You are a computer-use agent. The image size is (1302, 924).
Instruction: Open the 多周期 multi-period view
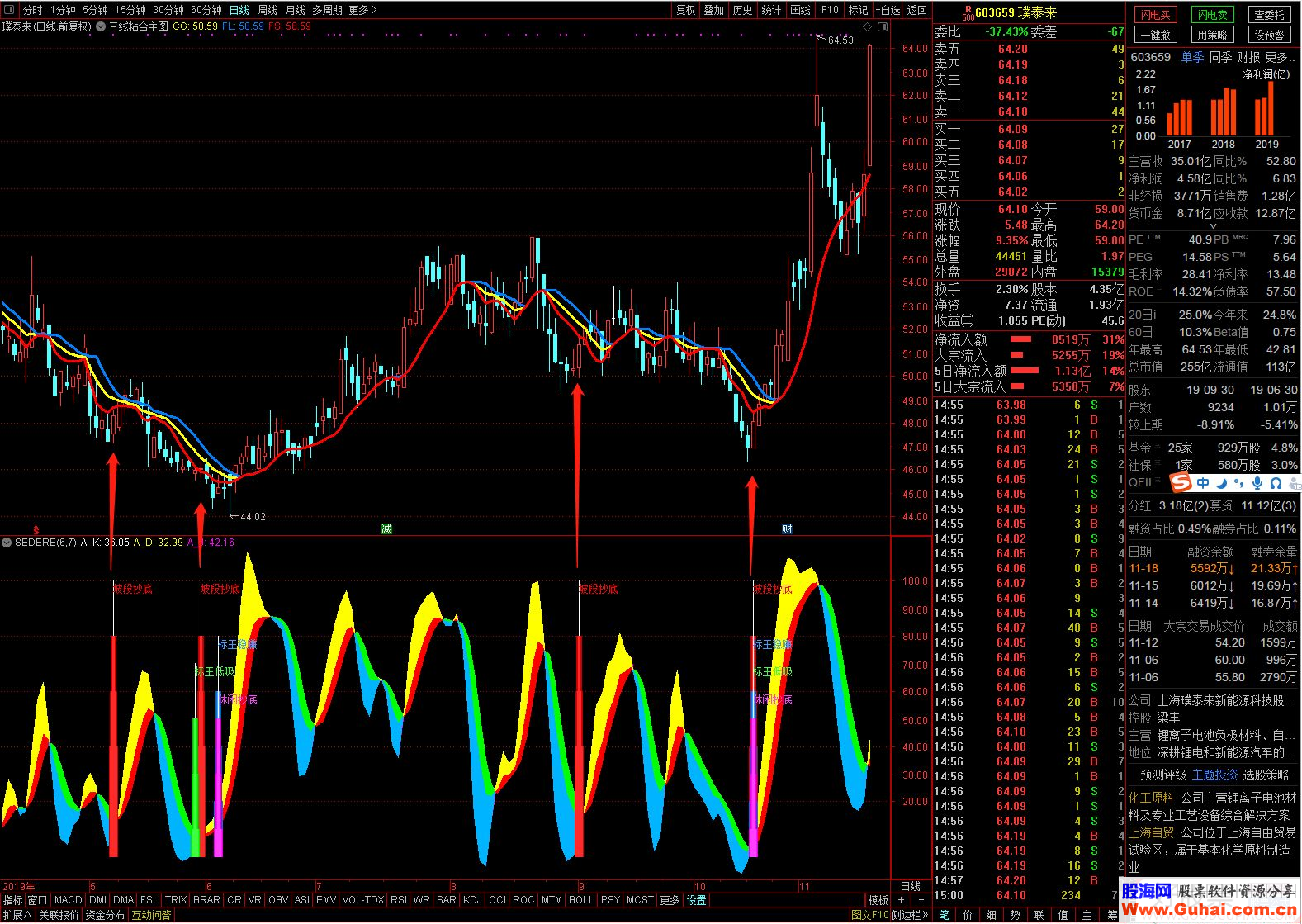[x=327, y=10]
